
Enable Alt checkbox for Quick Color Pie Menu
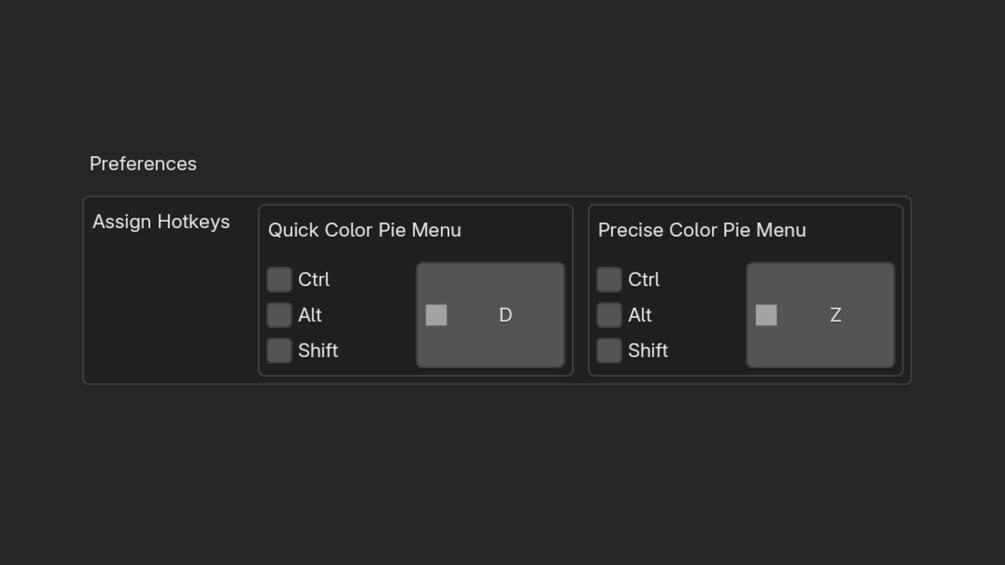[x=279, y=315]
